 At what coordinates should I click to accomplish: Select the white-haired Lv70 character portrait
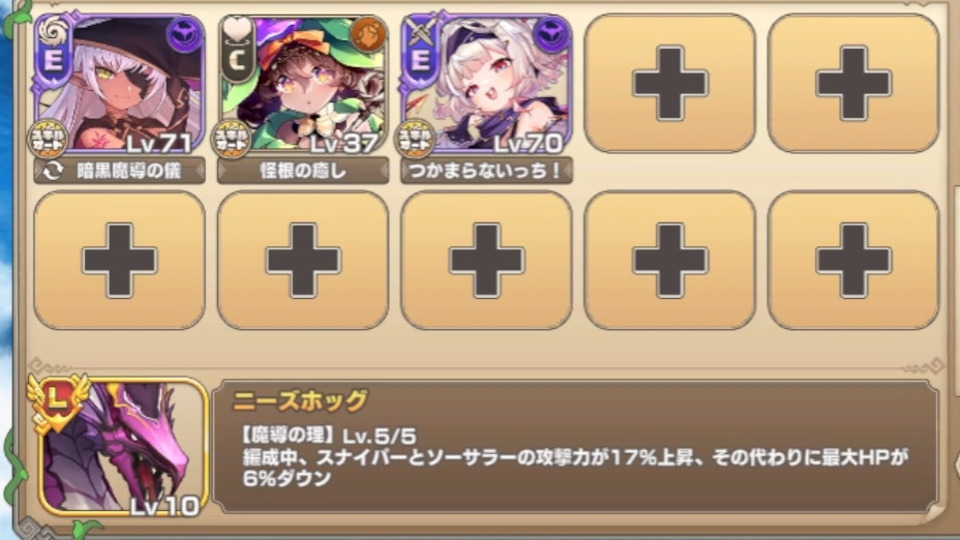[487, 84]
